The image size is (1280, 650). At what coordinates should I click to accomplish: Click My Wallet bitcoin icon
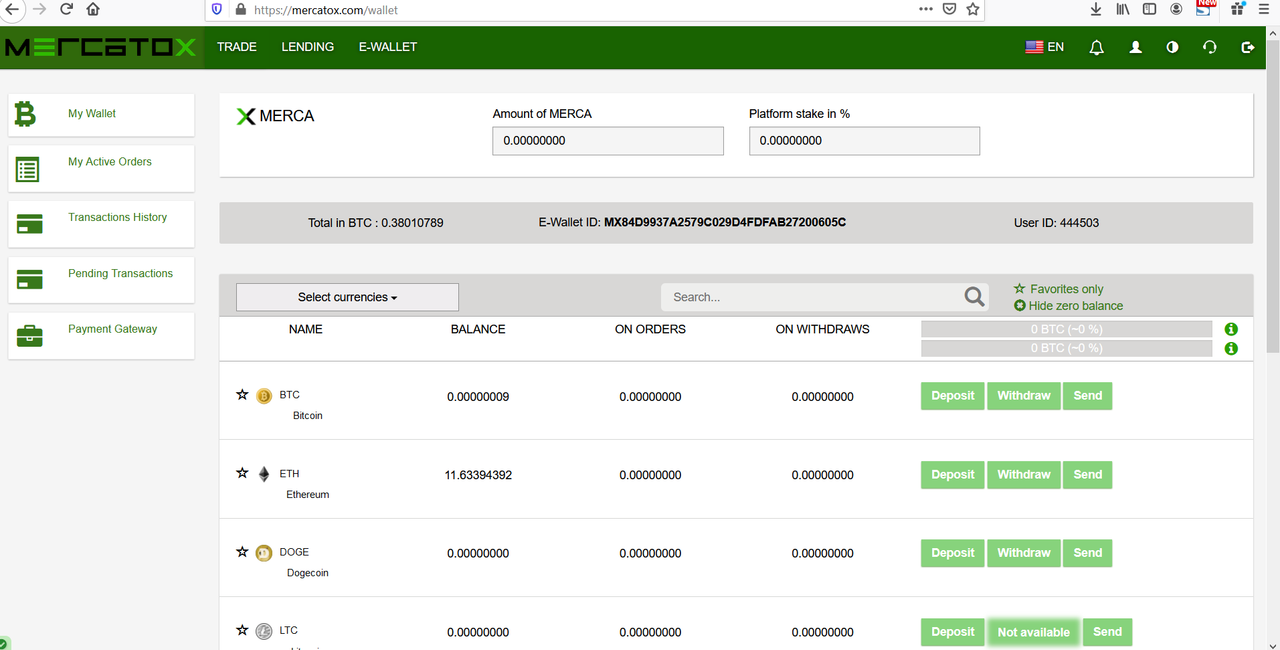coord(25,114)
